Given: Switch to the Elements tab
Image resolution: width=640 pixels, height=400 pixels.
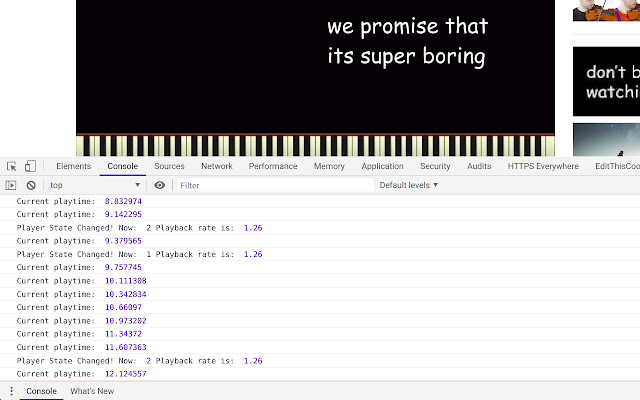Looking at the screenshot, I should tap(73, 167).
